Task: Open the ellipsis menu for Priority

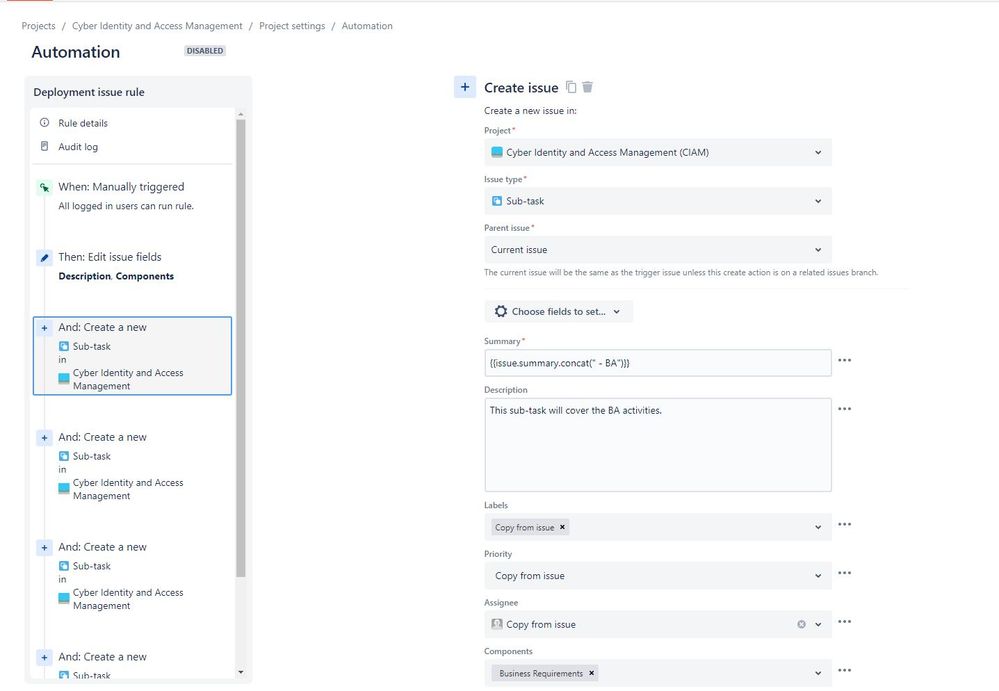Action: point(845,573)
